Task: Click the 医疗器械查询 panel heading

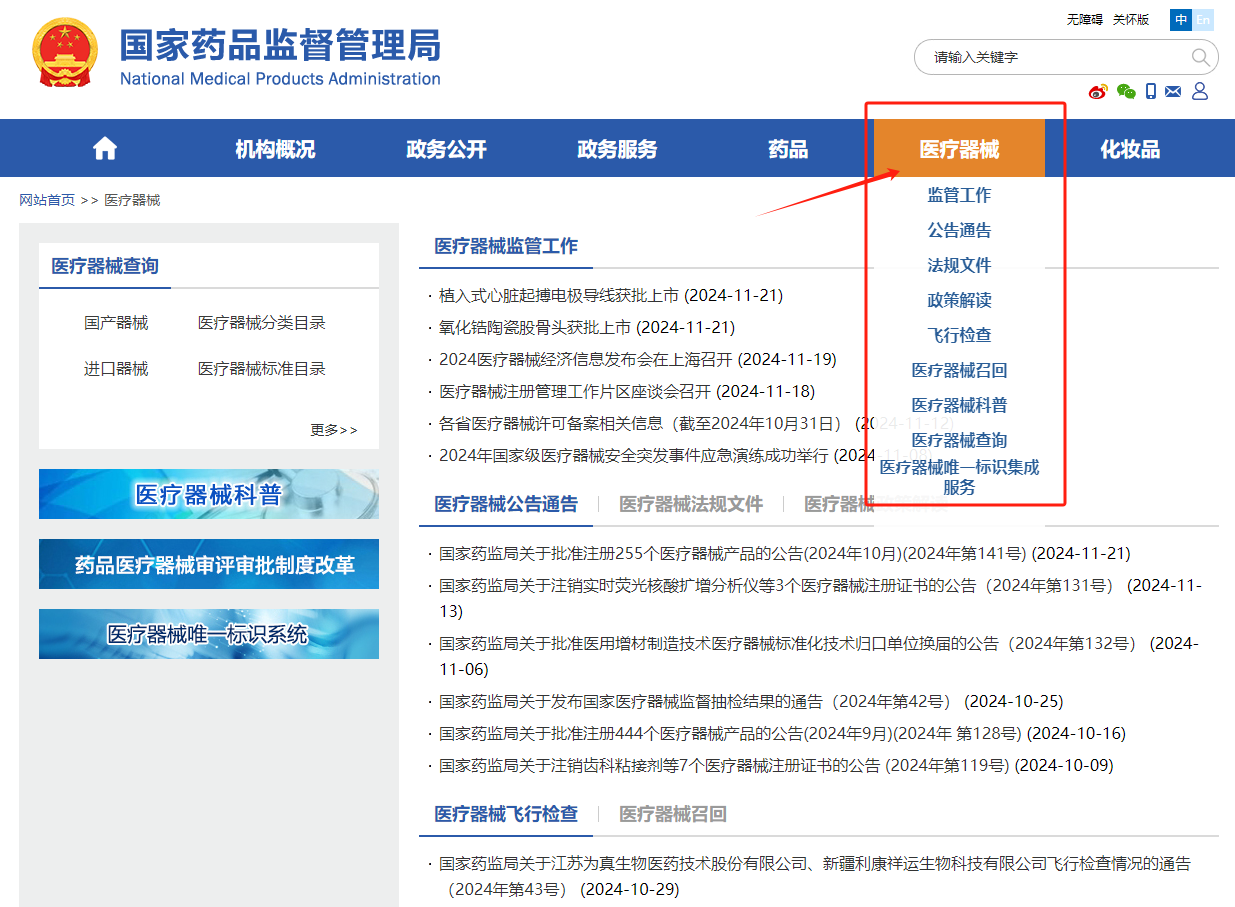Action: tap(105, 266)
